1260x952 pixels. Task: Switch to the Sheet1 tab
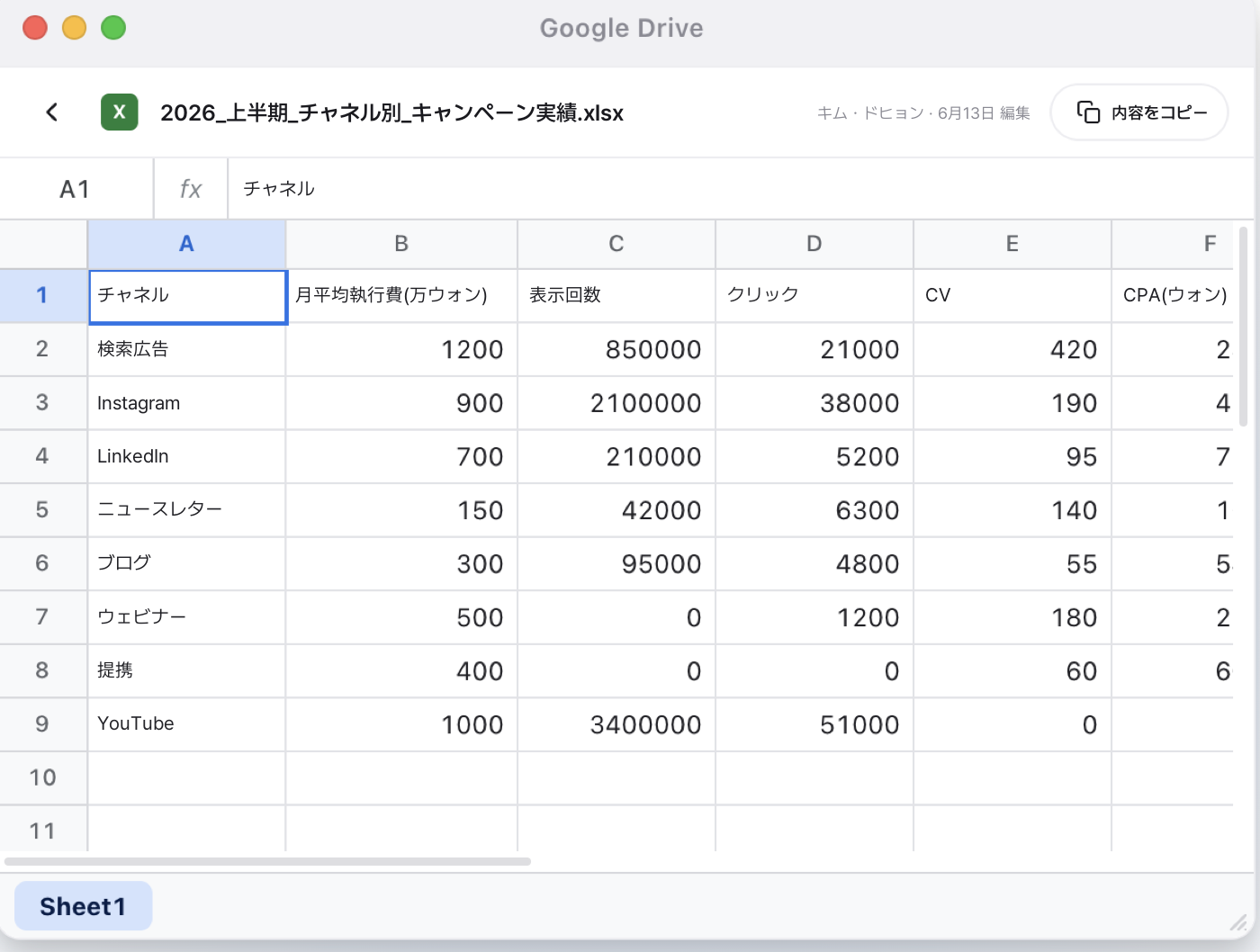[83, 906]
